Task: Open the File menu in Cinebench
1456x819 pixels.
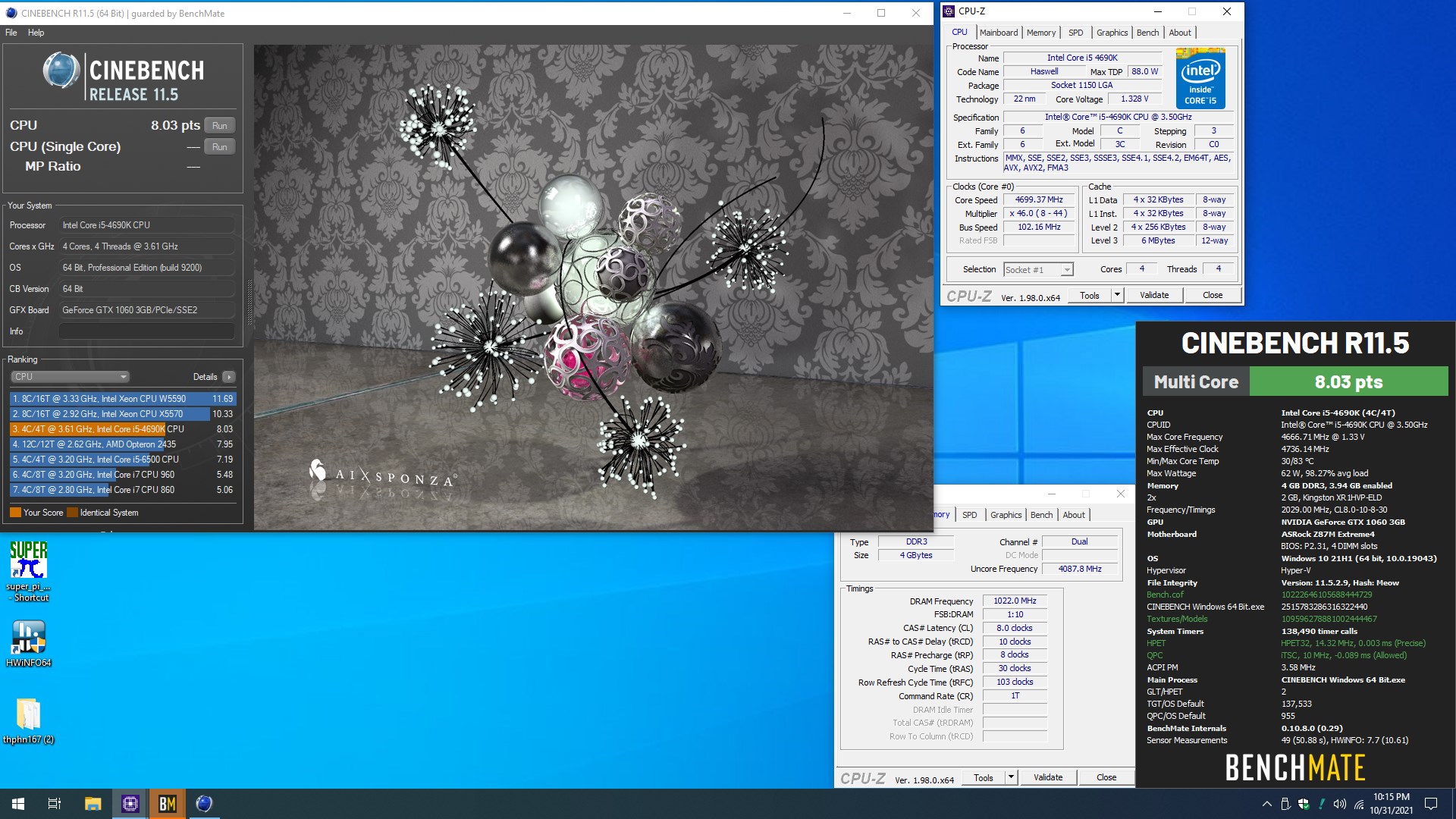Action: [11, 33]
